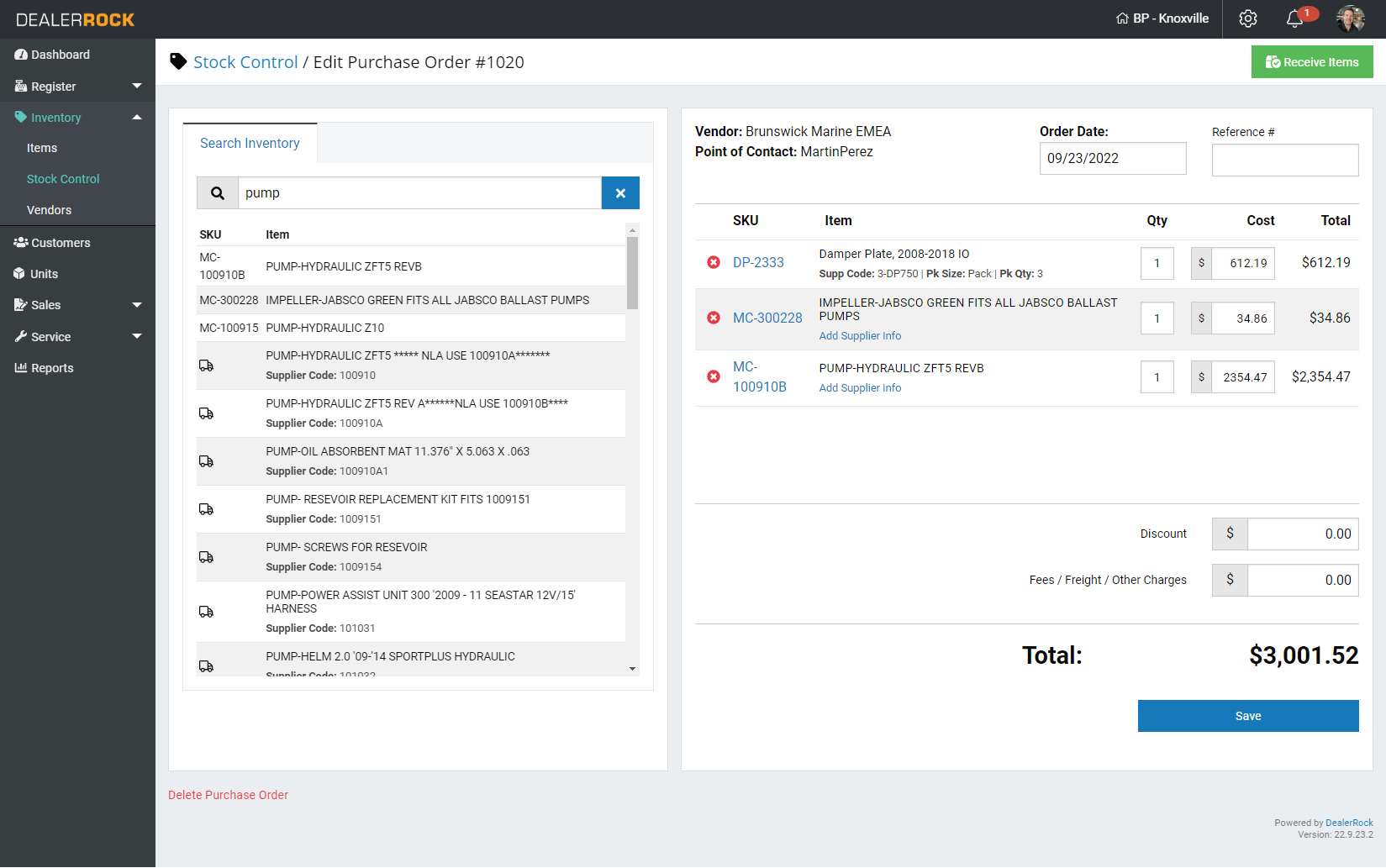
Task: Click the BP - Knoxville location selector
Action: coord(1162,18)
